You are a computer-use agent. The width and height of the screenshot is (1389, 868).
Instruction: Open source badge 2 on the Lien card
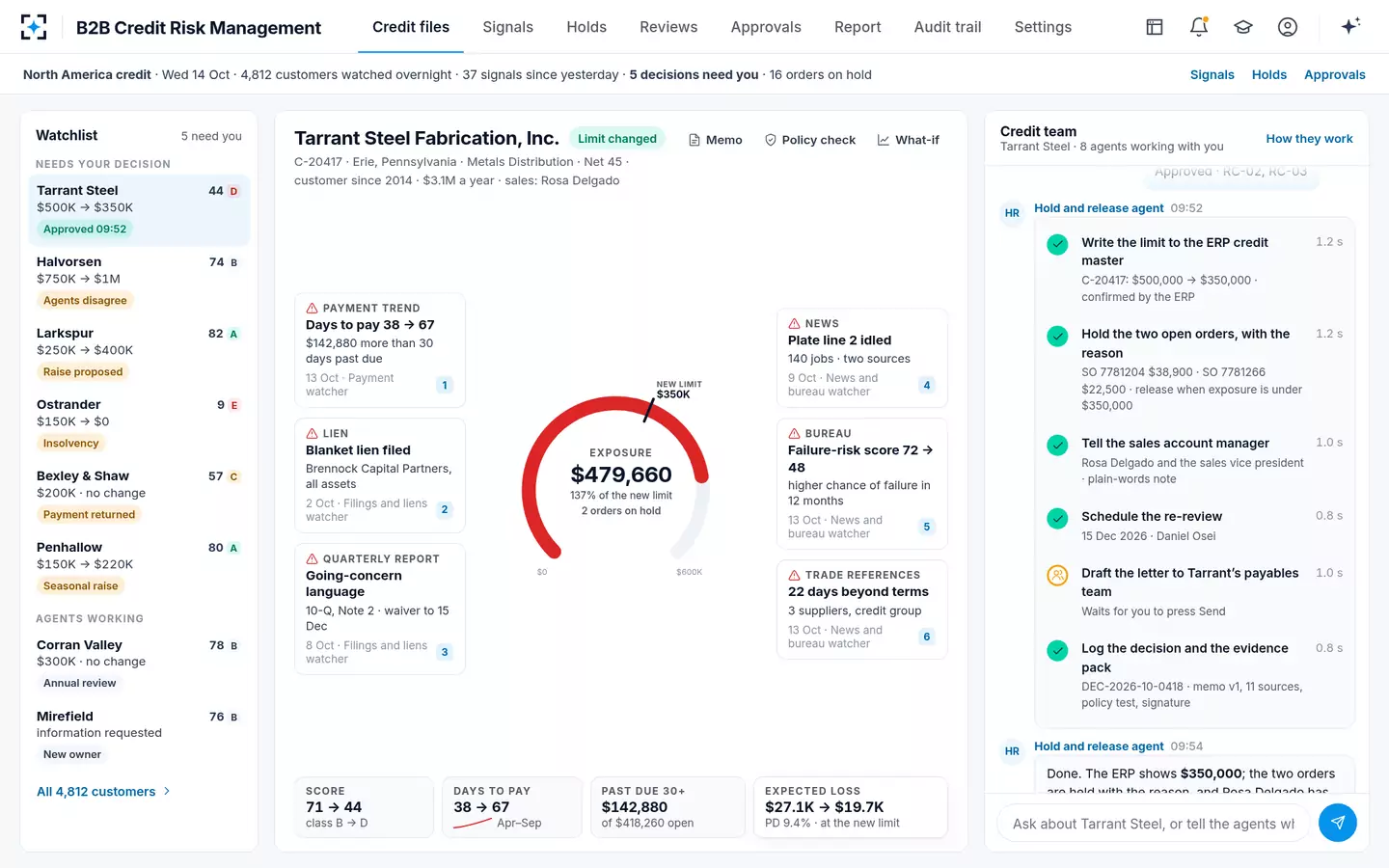point(445,509)
